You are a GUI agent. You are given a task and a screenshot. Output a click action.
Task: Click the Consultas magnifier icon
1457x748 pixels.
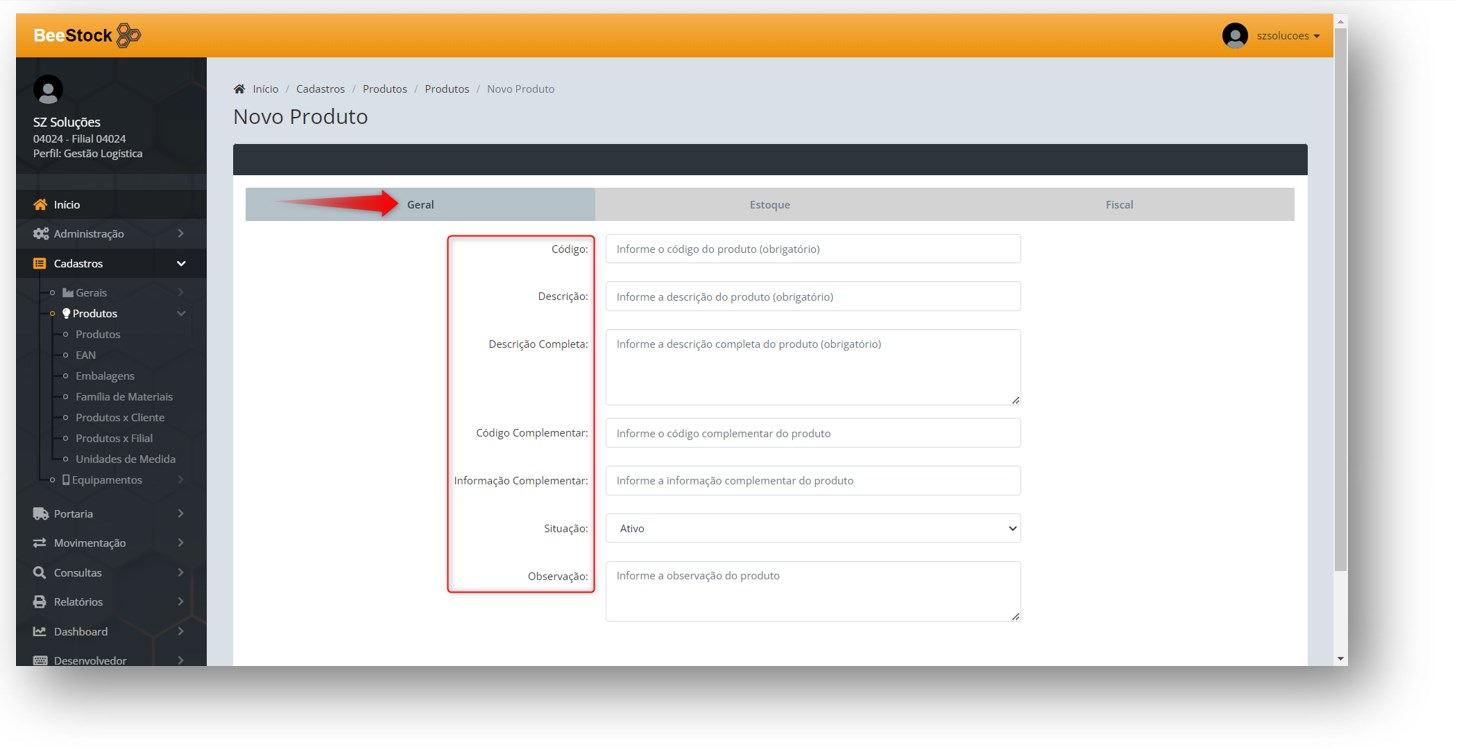pos(40,573)
